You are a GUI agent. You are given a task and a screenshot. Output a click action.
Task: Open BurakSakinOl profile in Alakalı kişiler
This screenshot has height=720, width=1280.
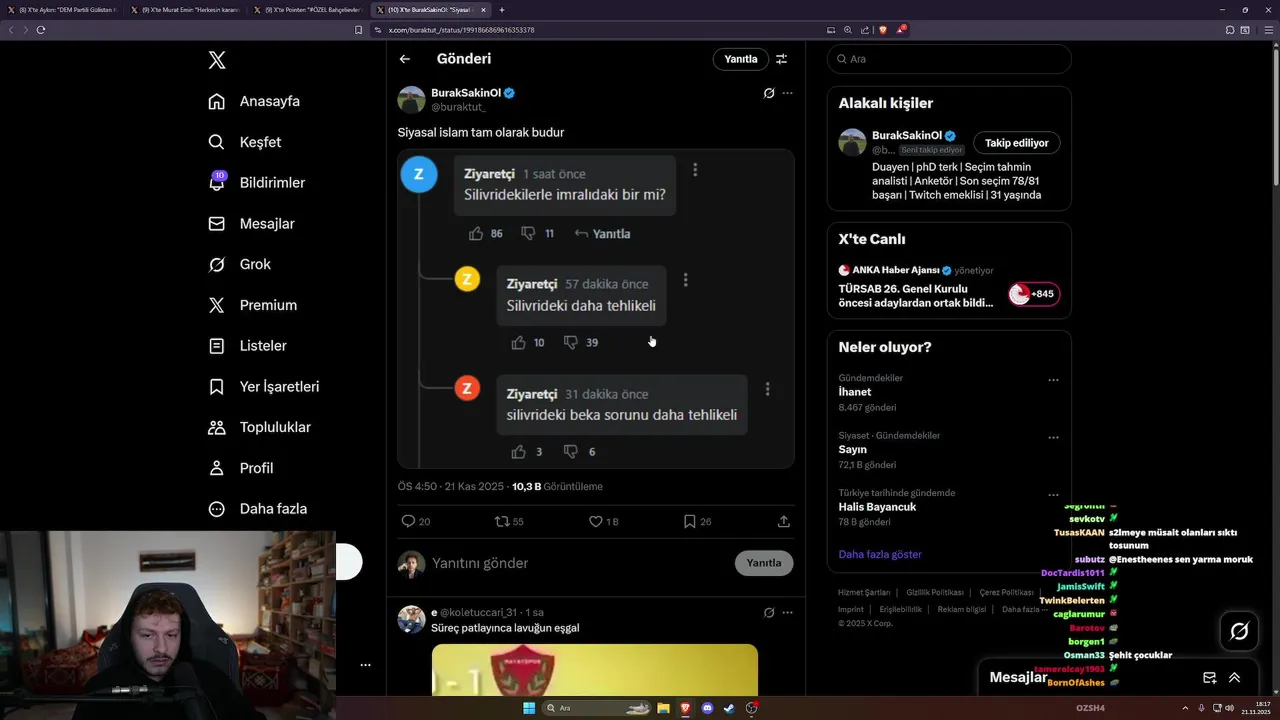(x=906, y=136)
